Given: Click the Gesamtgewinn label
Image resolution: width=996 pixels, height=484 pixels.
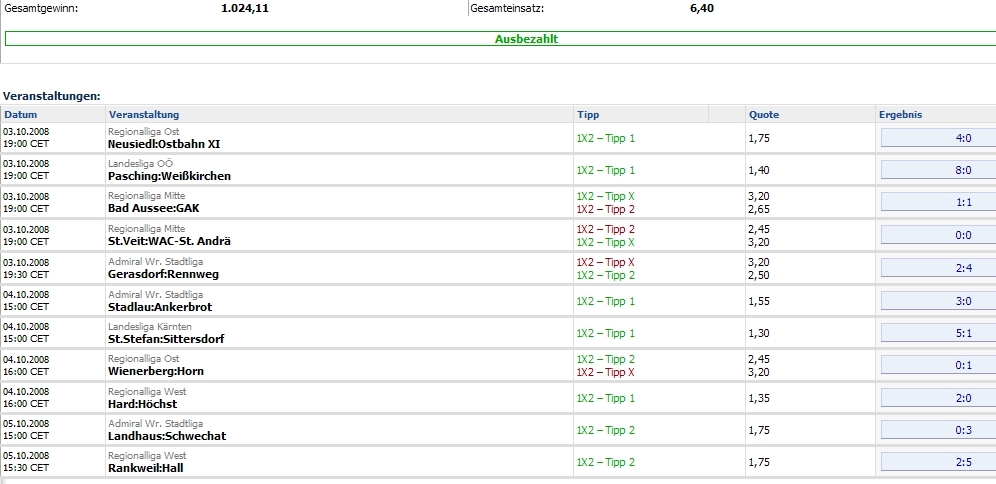Looking at the screenshot, I should point(41,9).
